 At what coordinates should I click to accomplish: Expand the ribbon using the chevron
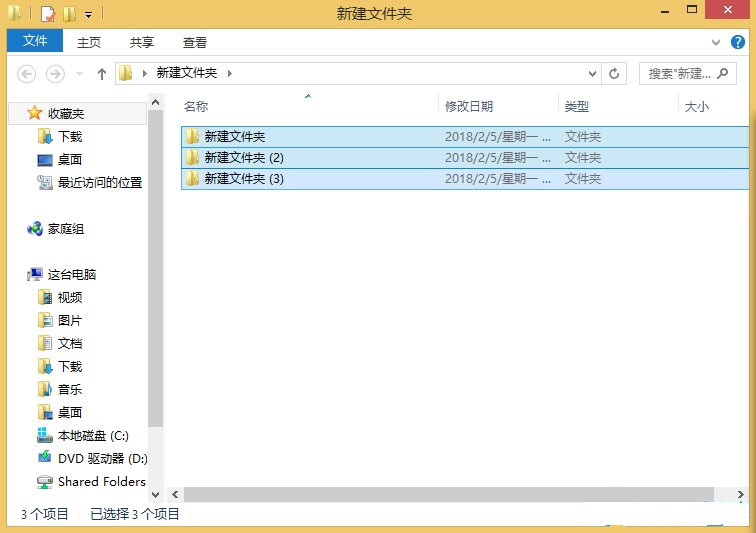tap(716, 42)
